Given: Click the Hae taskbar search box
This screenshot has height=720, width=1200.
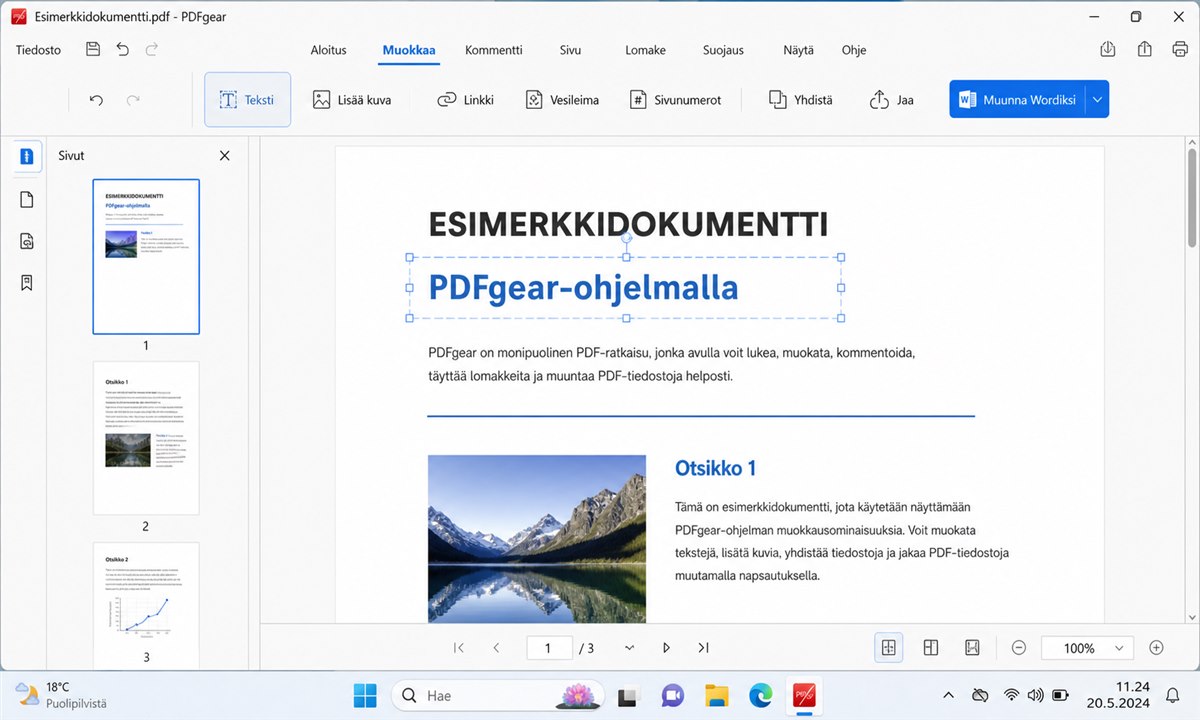Looking at the screenshot, I should coord(496,695).
